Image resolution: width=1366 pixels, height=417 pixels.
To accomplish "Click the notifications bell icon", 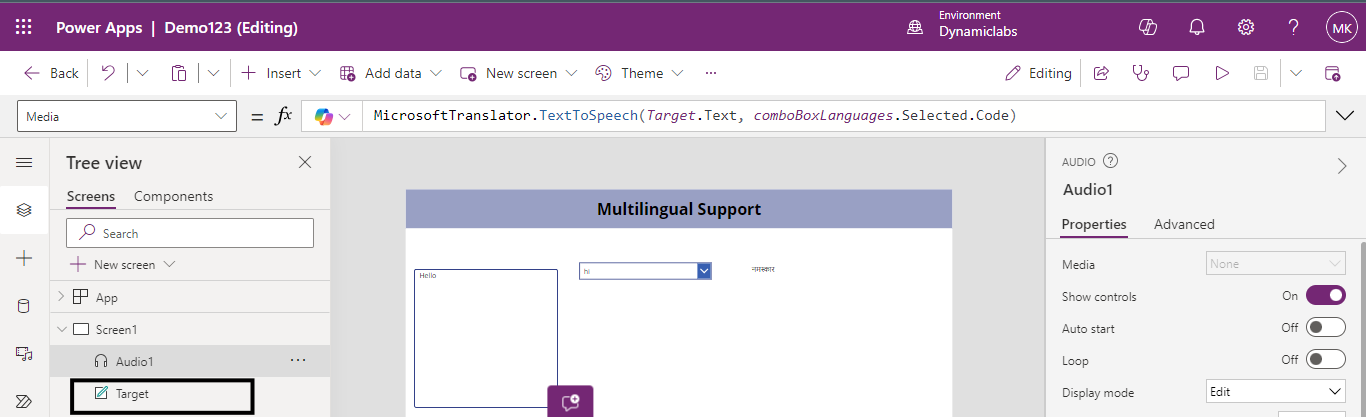I will tap(1197, 27).
